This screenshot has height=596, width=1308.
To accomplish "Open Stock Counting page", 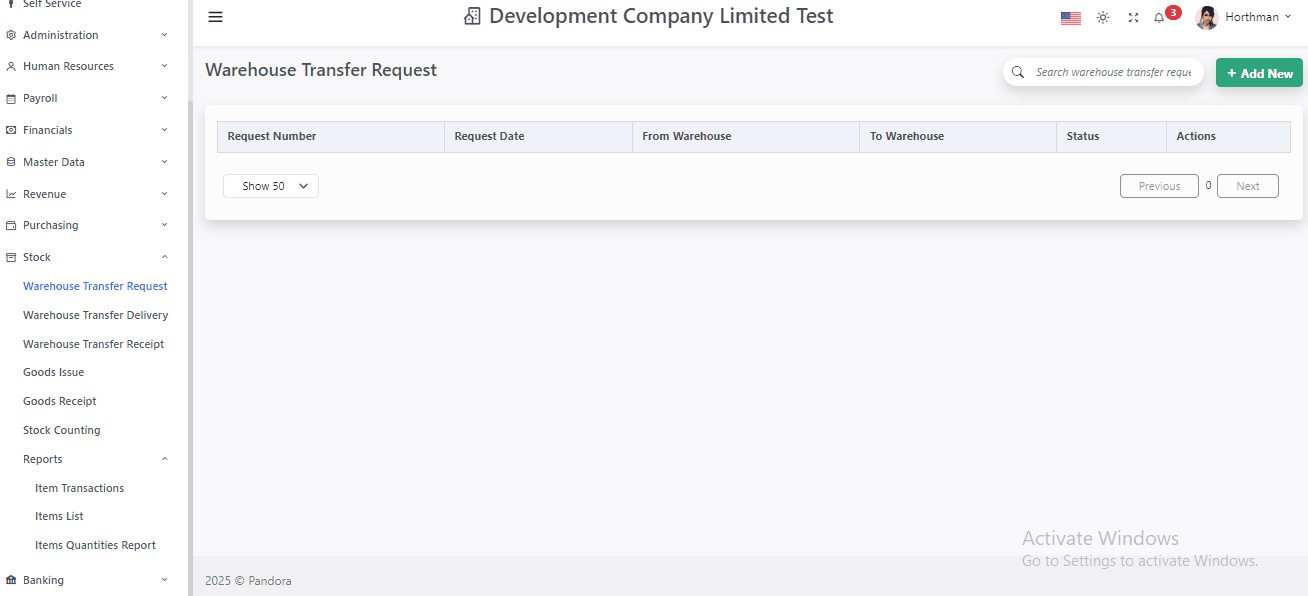I will tap(61, 430).
